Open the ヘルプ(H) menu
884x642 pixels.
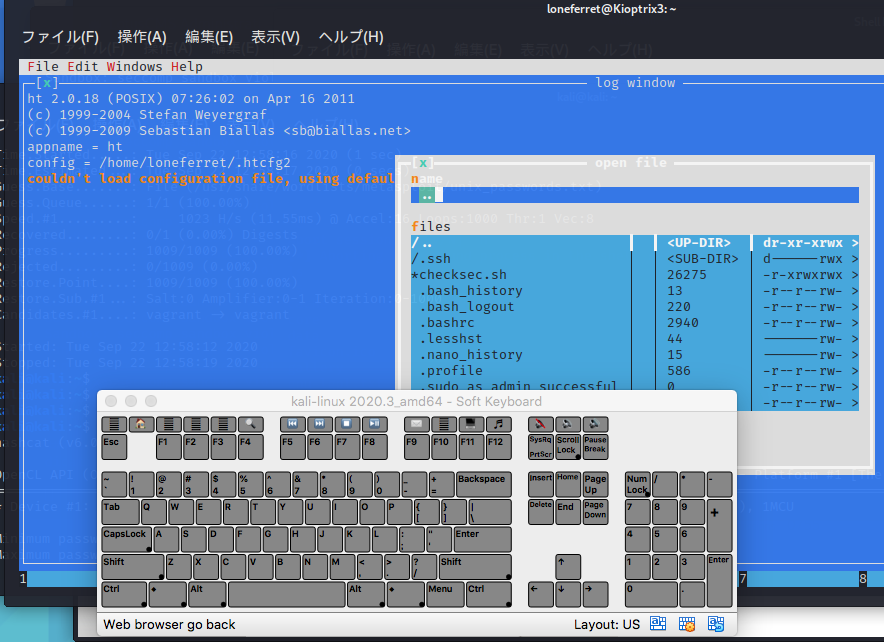pyautogui.click(x=351, y=37)
